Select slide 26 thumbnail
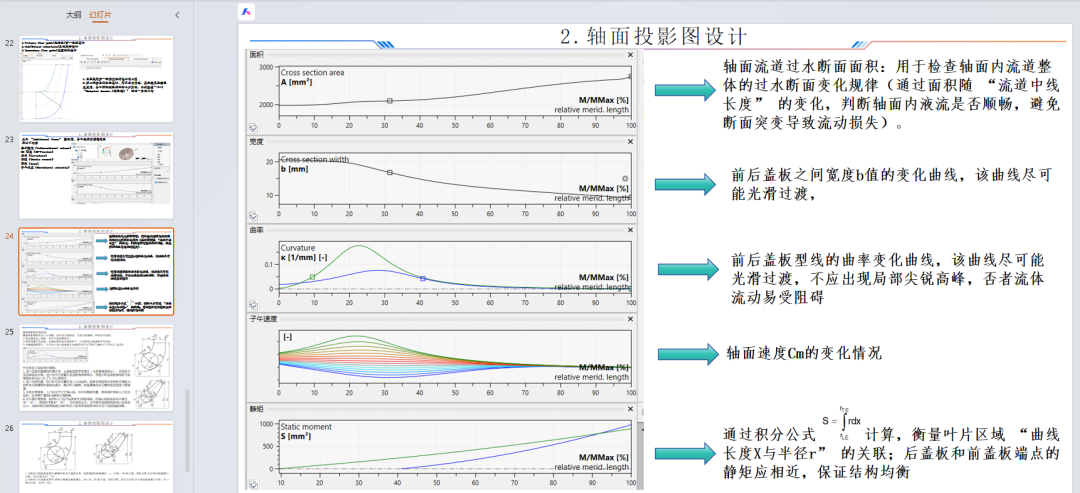 [96, 458]
